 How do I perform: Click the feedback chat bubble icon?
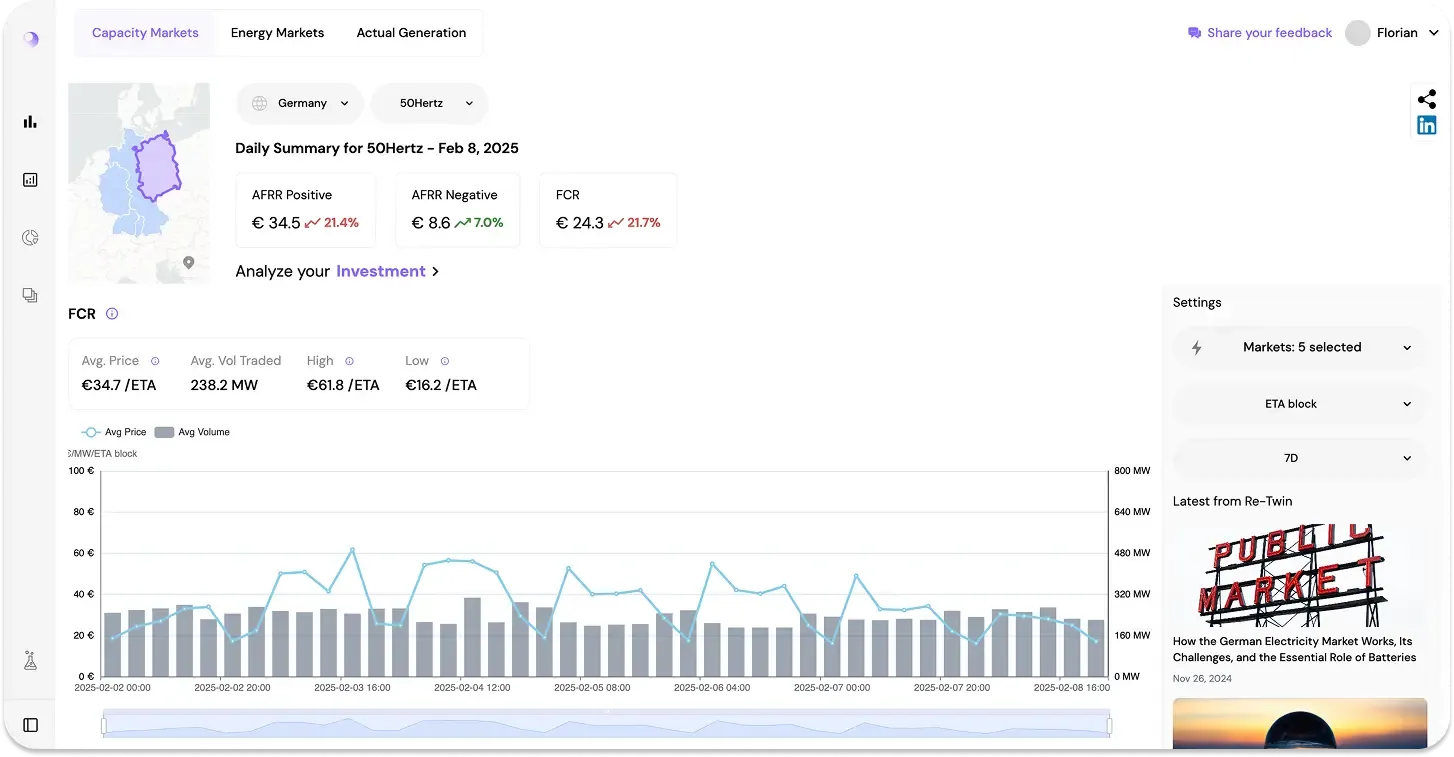coord(1194,33)
